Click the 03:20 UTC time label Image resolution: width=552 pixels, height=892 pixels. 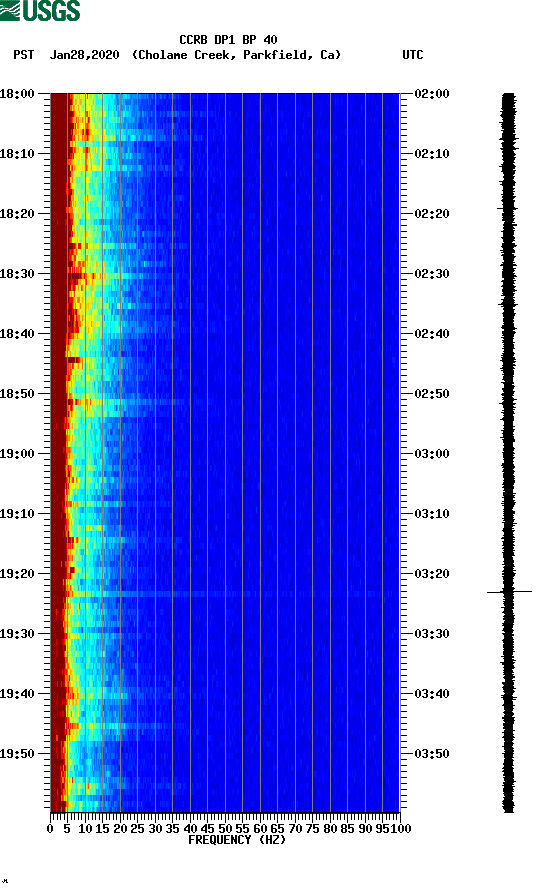432,574
